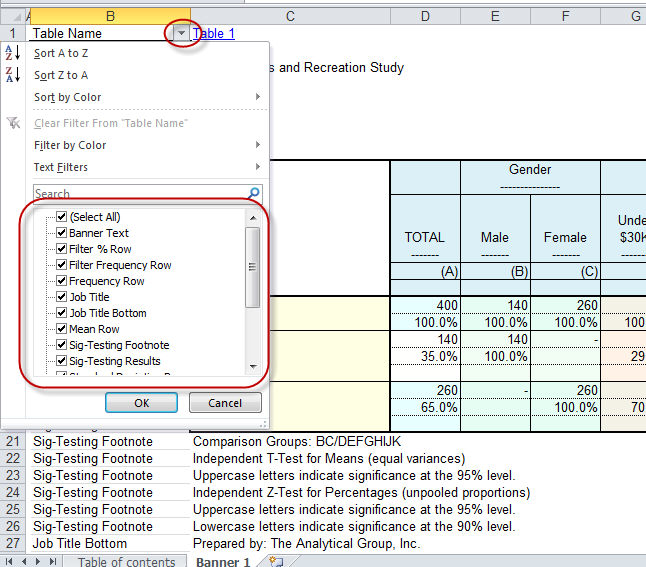The width and height of the screenshot is (646, 567).
Task: Click the Gender banner header cell
Action: [x=530, y=177]
